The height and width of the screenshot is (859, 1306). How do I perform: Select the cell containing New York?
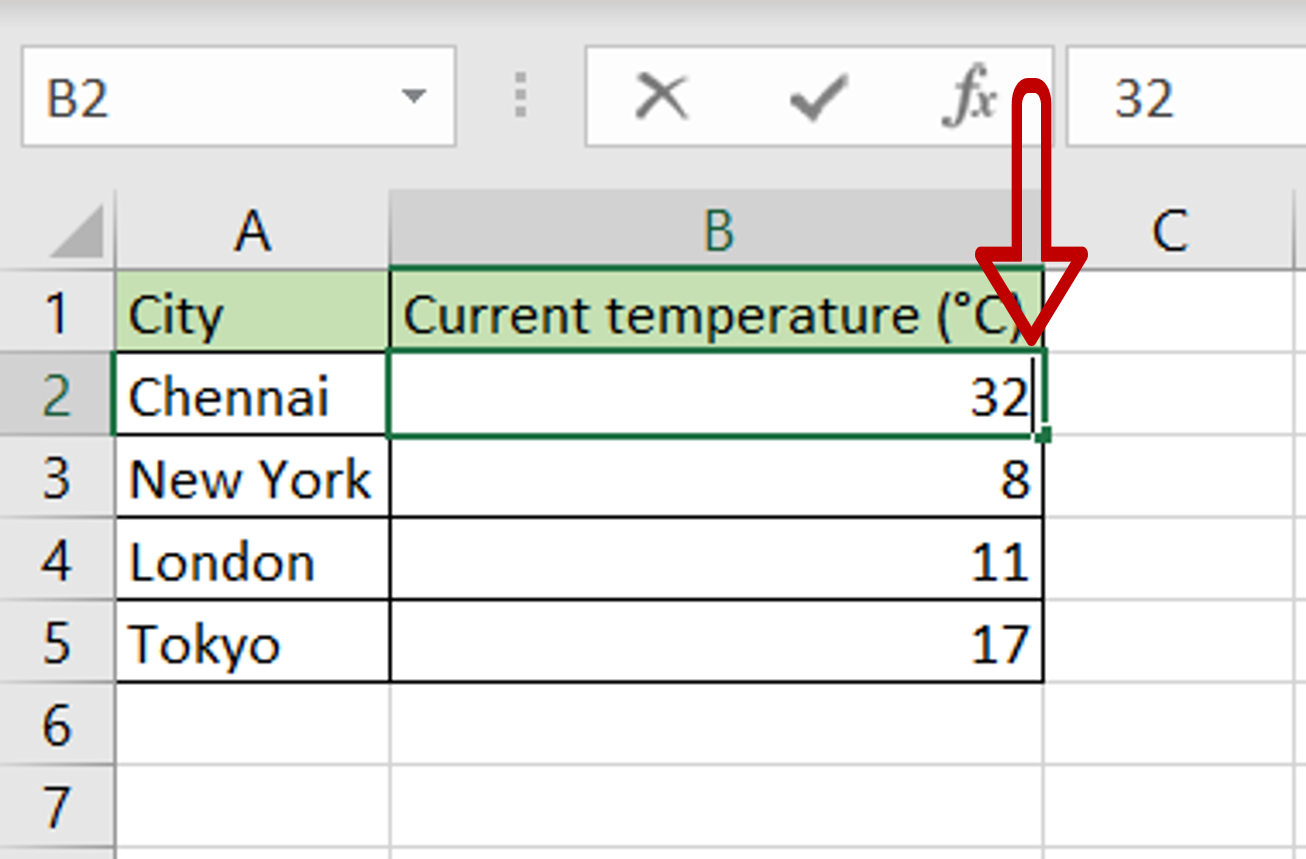click(x=252, y=478)
